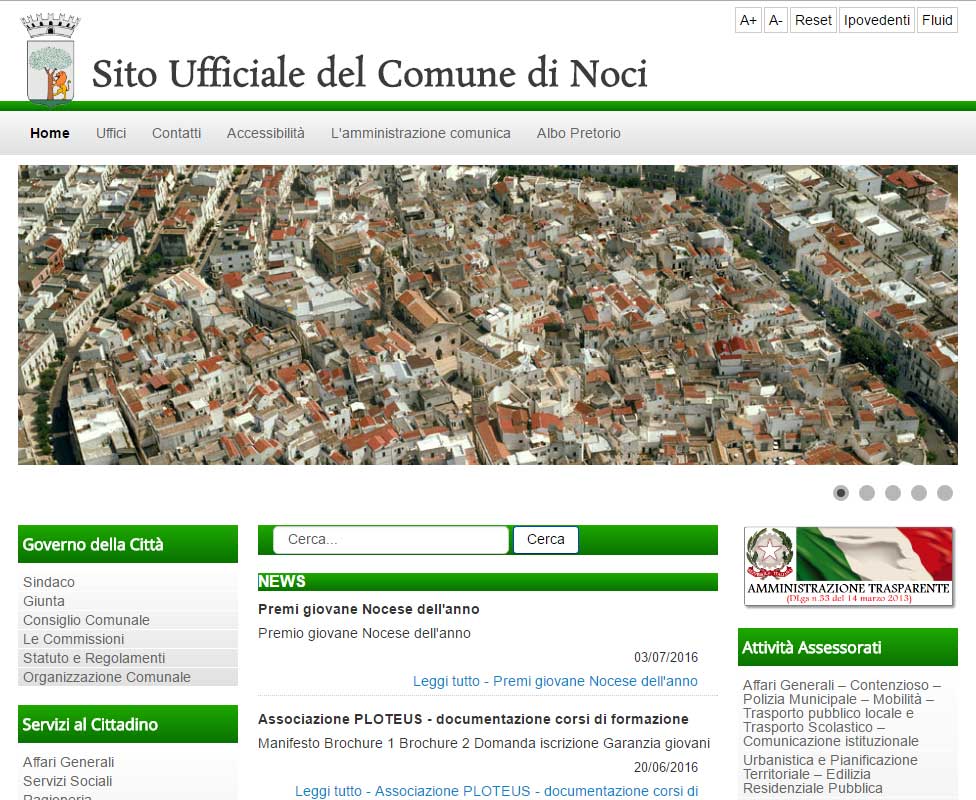Click the Comune di Noci coat of arms logo
This screenshot has width=976, height=800.
tap(50, 59)
